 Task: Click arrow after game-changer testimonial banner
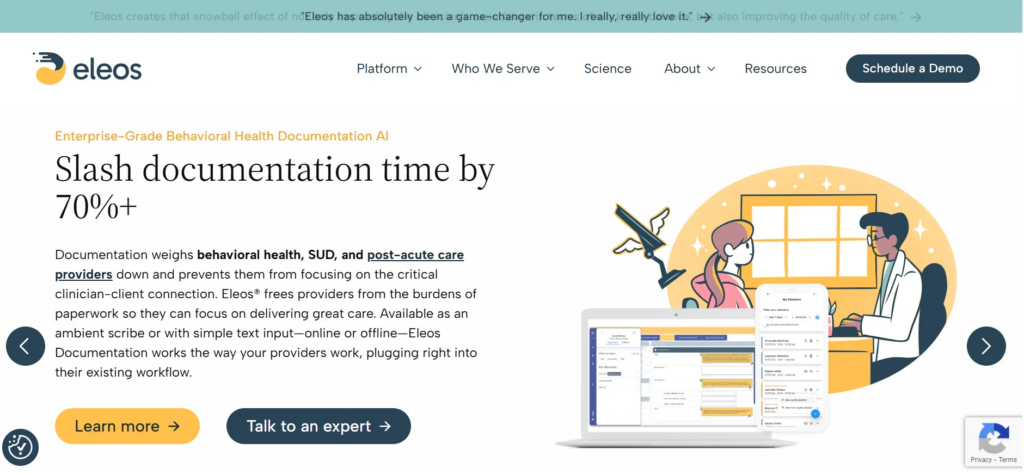point(706,17)
